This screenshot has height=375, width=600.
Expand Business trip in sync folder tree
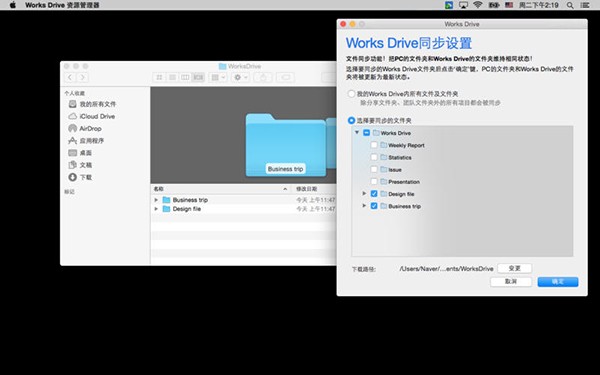coord(364,206)
